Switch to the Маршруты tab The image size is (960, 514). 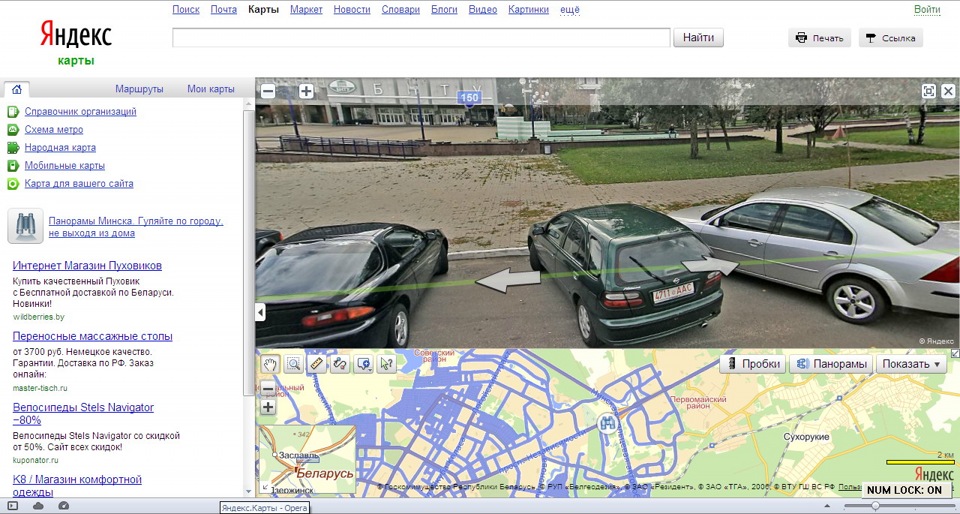pos(140,89)
